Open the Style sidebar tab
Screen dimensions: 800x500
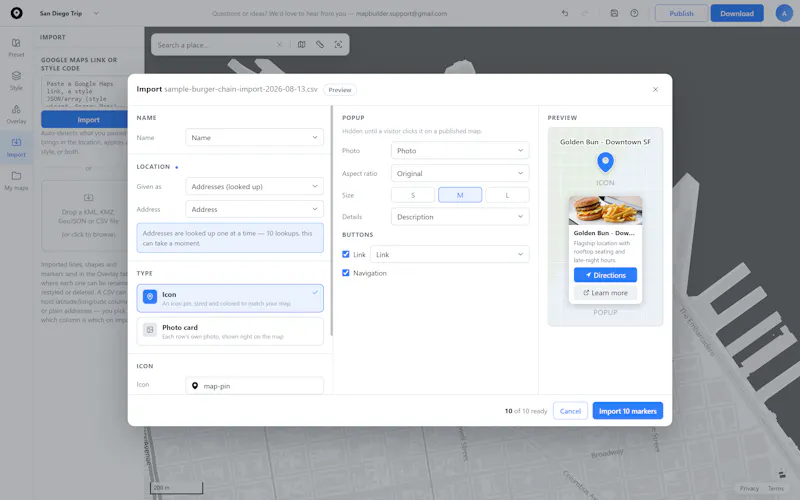[16, 81]
